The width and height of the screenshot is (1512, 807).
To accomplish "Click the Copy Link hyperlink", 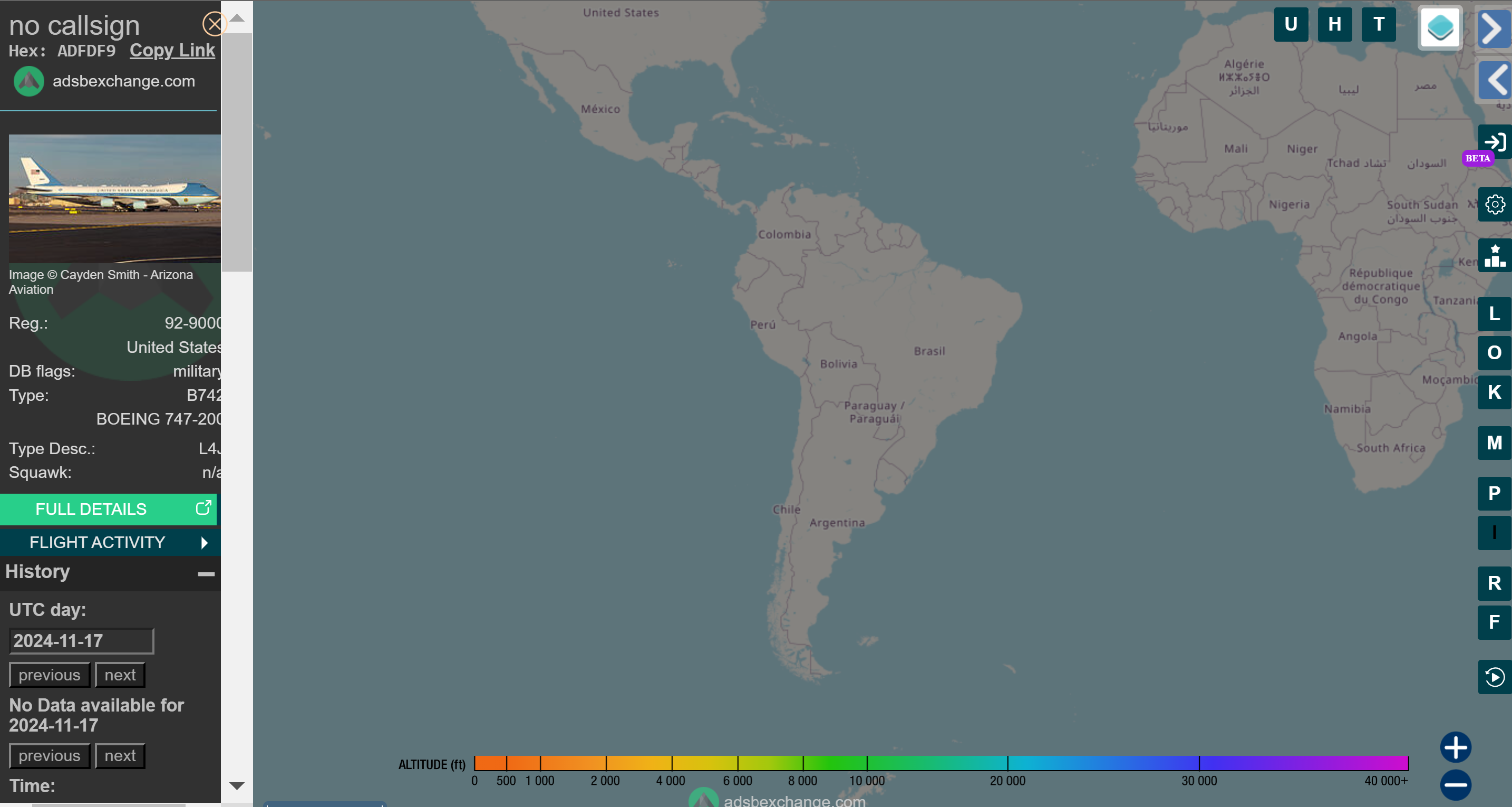I will (172, 51).
